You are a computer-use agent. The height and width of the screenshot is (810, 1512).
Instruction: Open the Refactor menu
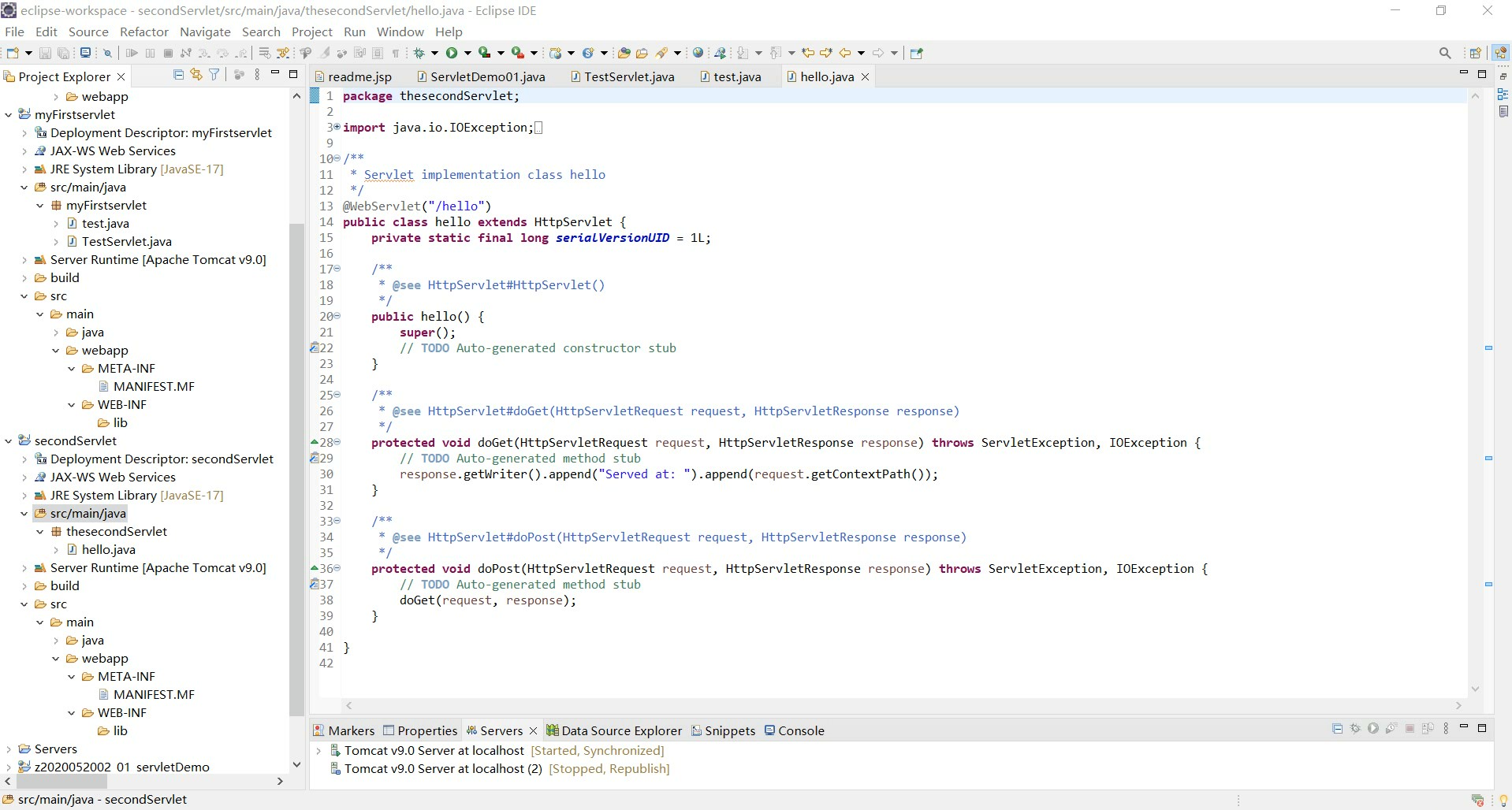click(x=144, y=32)
